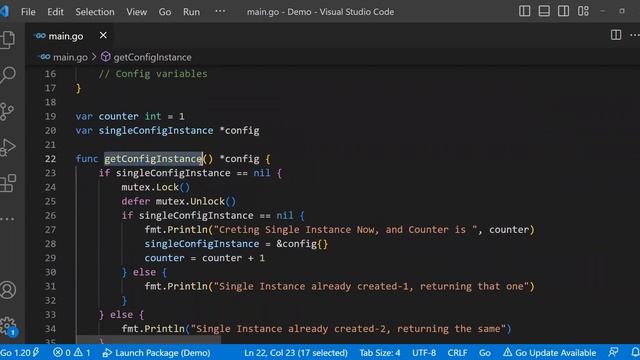The height and width of the screenshot is (360, 640).
Task: Open errors and warnings indicator
Action: click(x=71, y=353)
